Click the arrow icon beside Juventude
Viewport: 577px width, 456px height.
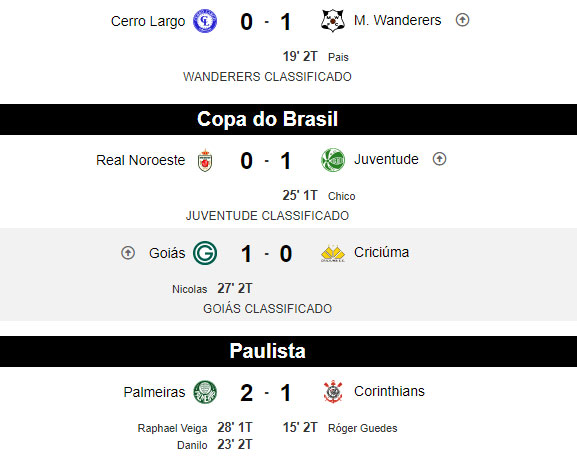[x=439, y=159]
